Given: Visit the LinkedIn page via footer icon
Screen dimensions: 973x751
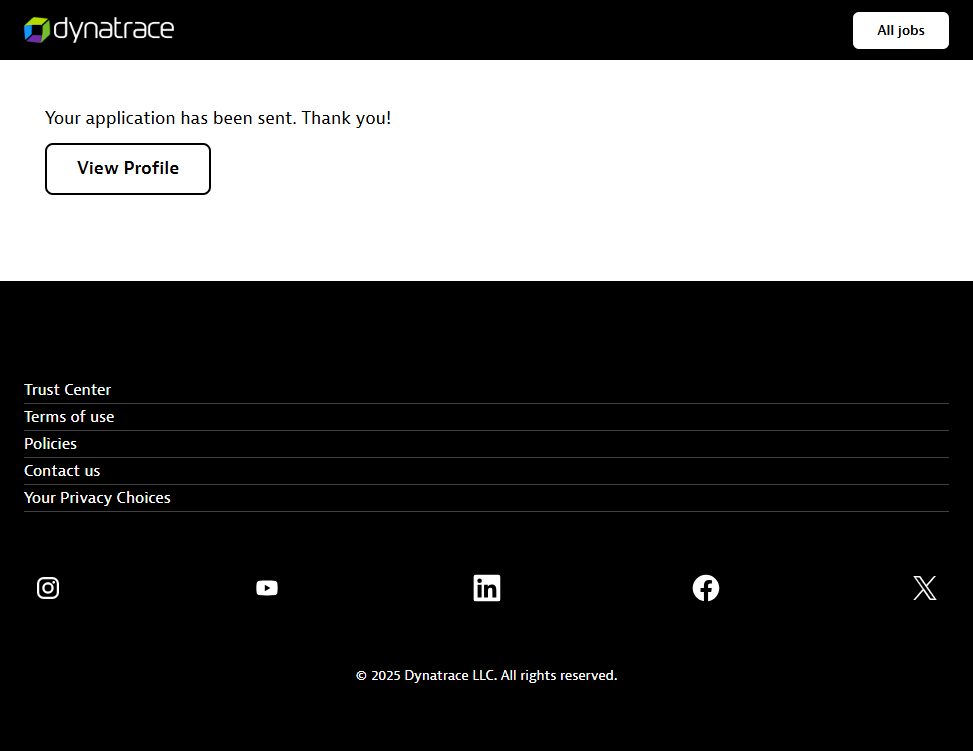Looking at the screenshot, I should tap(487, 588).
